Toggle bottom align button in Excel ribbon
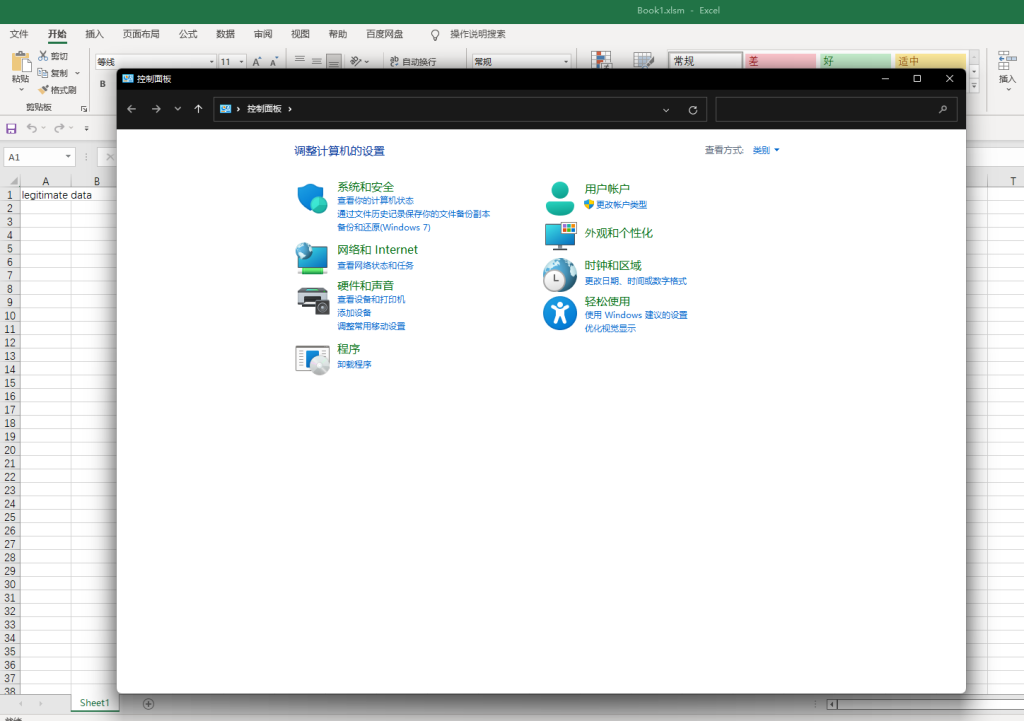The image size is (1024, 721). coord(334,61)
